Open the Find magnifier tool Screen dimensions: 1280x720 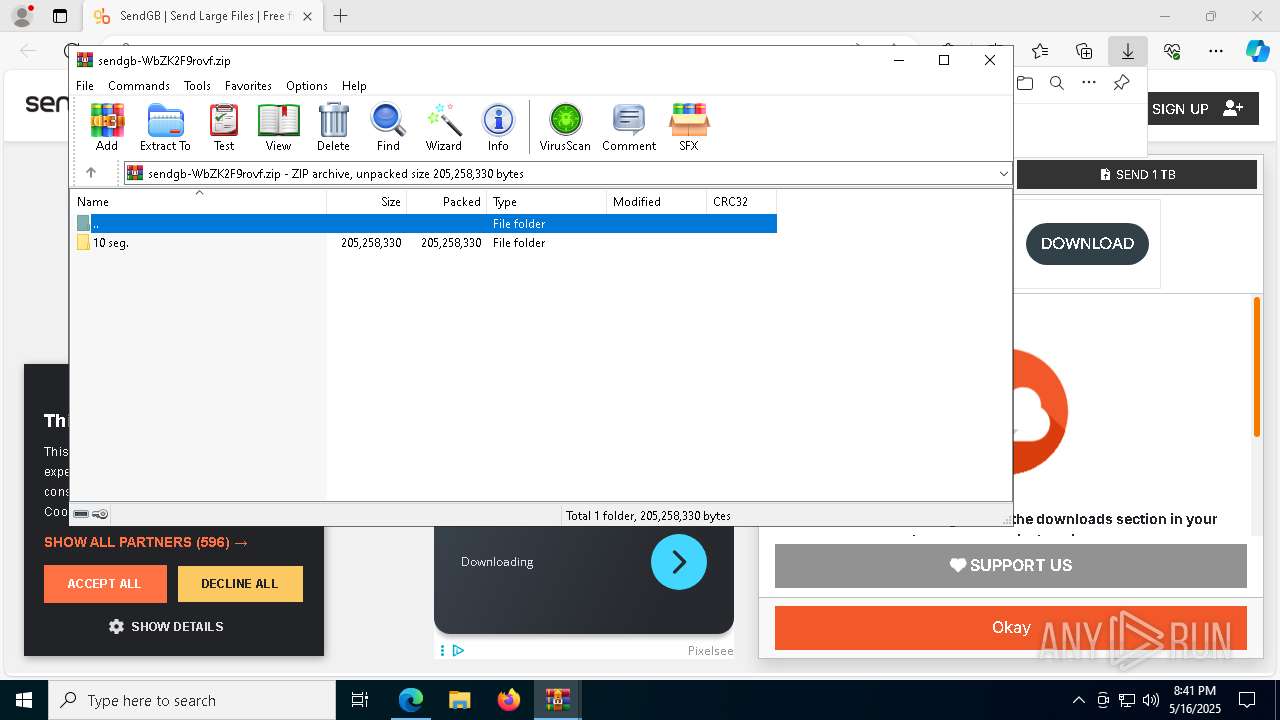coord(388,127)
